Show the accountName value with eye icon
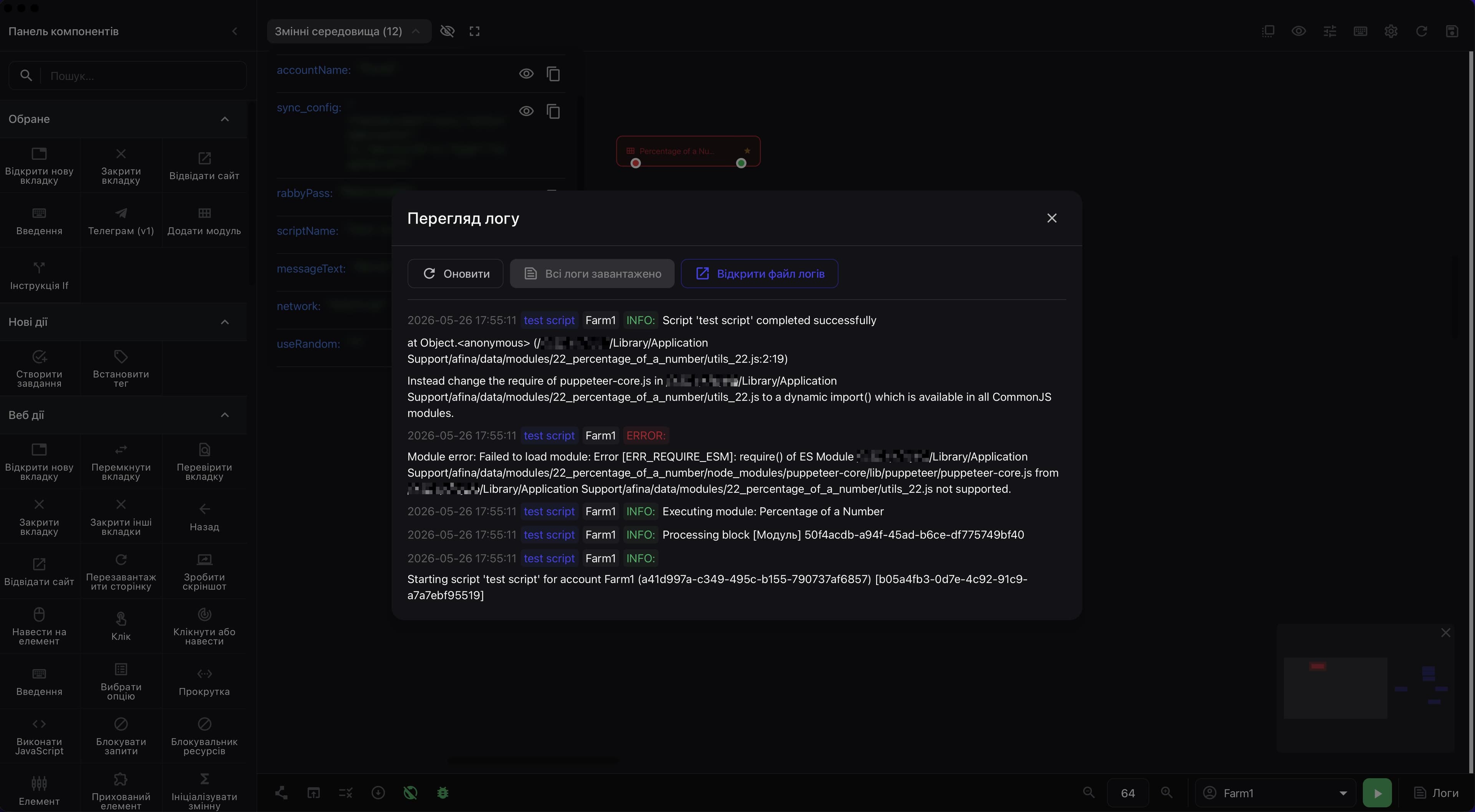Screen dimensions: 1475x812 click(526, 74)
